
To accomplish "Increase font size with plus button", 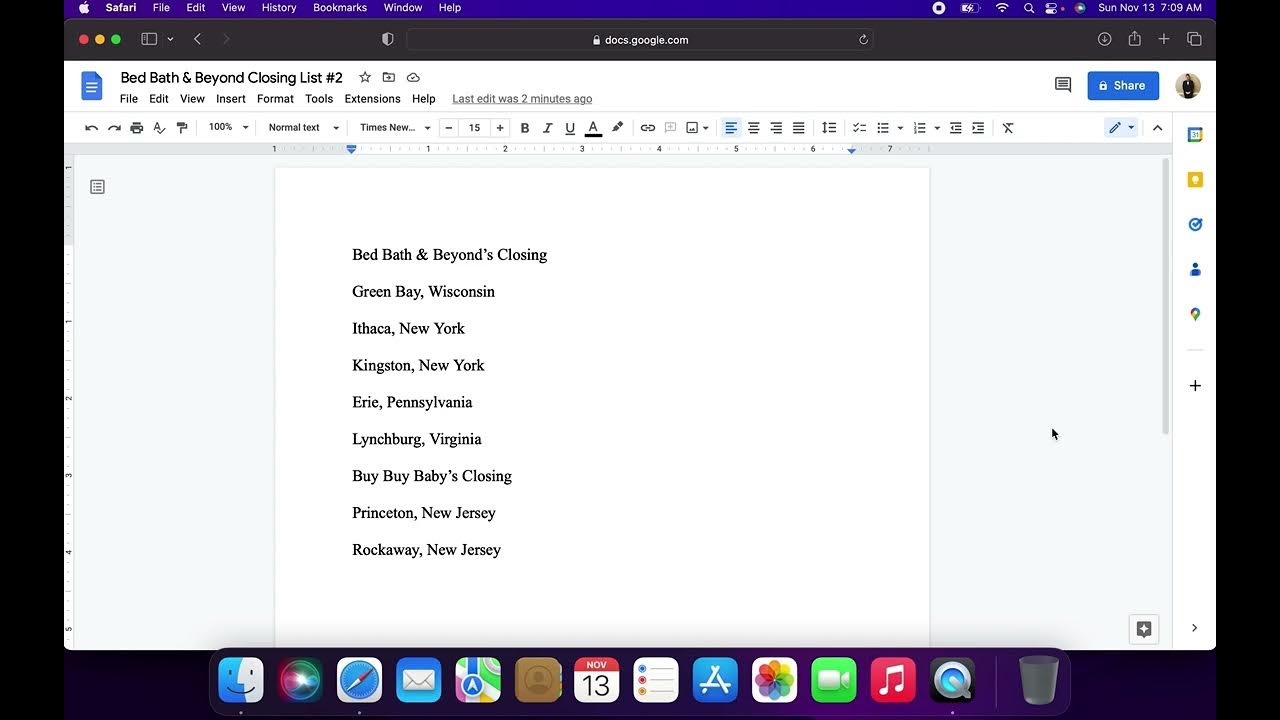I will (x=500, y=128).
